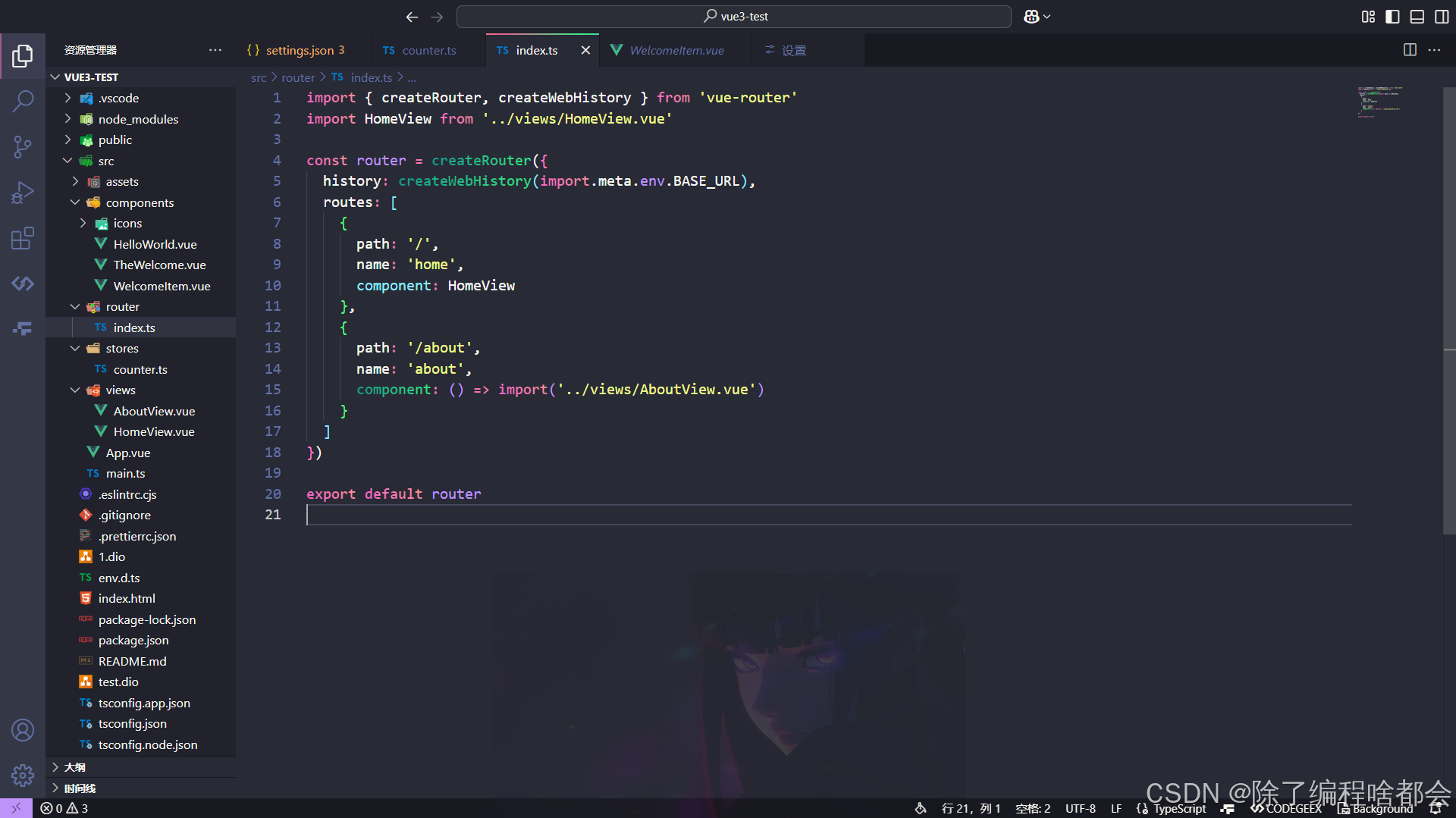Toggle the secondary side bar
Viewport: 1456px width, 818px height.
[1442, 17]
